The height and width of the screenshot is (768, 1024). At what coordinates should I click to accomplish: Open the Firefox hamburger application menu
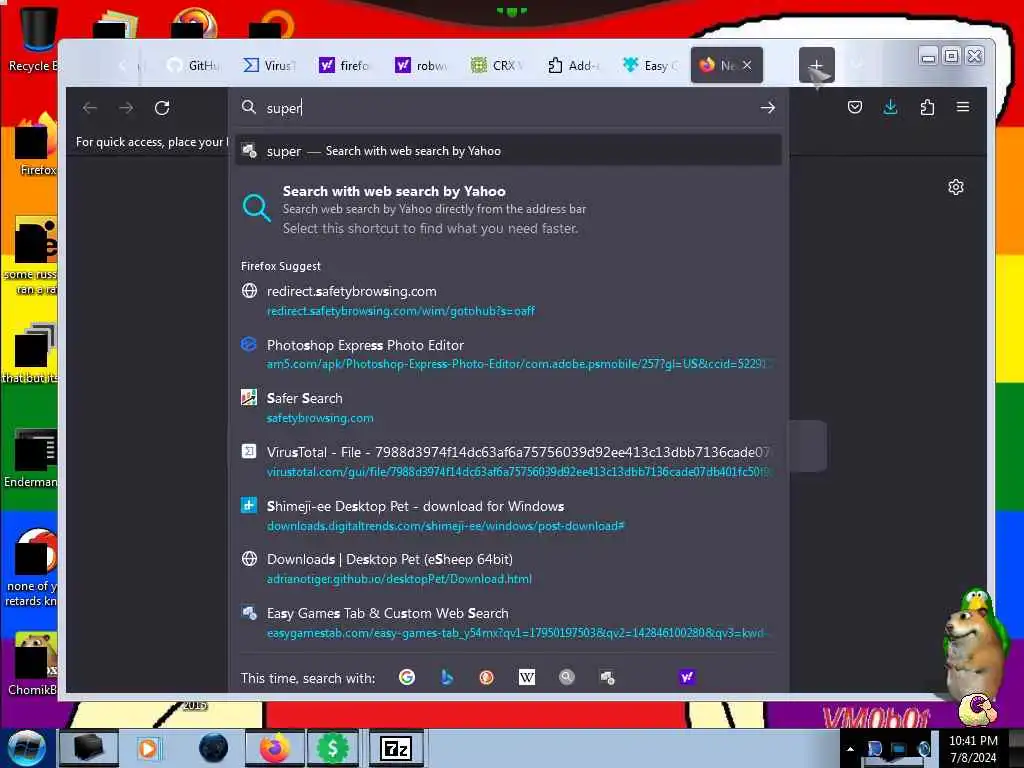coord(963,107)
